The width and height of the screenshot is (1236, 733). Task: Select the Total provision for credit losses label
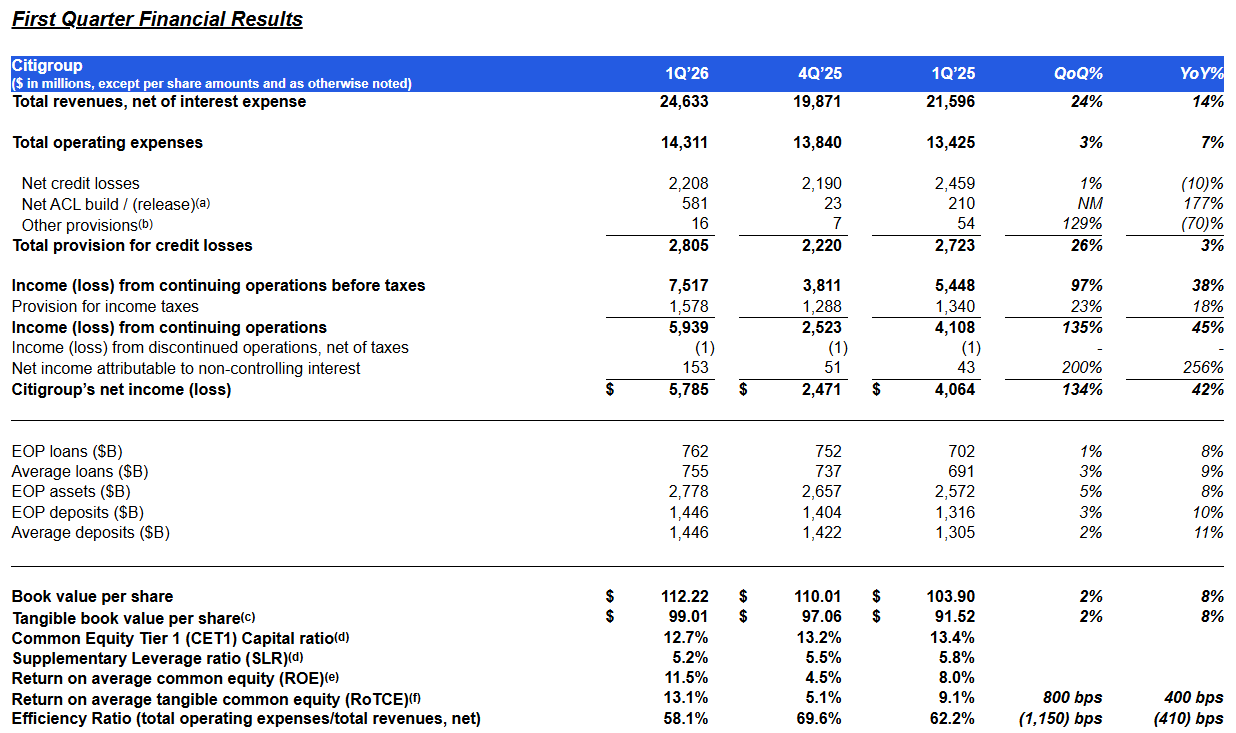(x=132, y=246)
